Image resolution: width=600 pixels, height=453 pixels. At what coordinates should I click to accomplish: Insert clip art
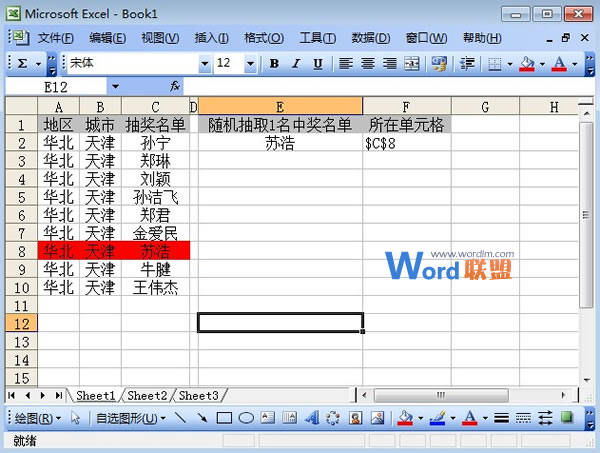355,418
